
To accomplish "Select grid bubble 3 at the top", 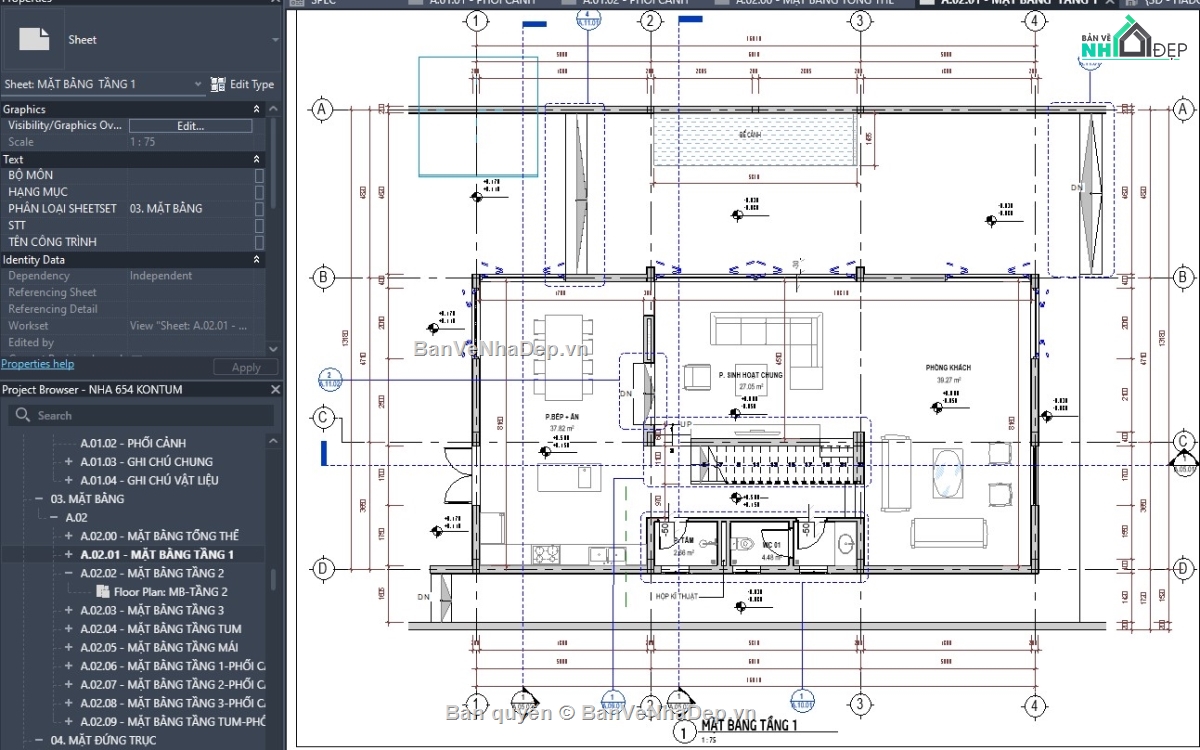I will click(x=861, y=21).
